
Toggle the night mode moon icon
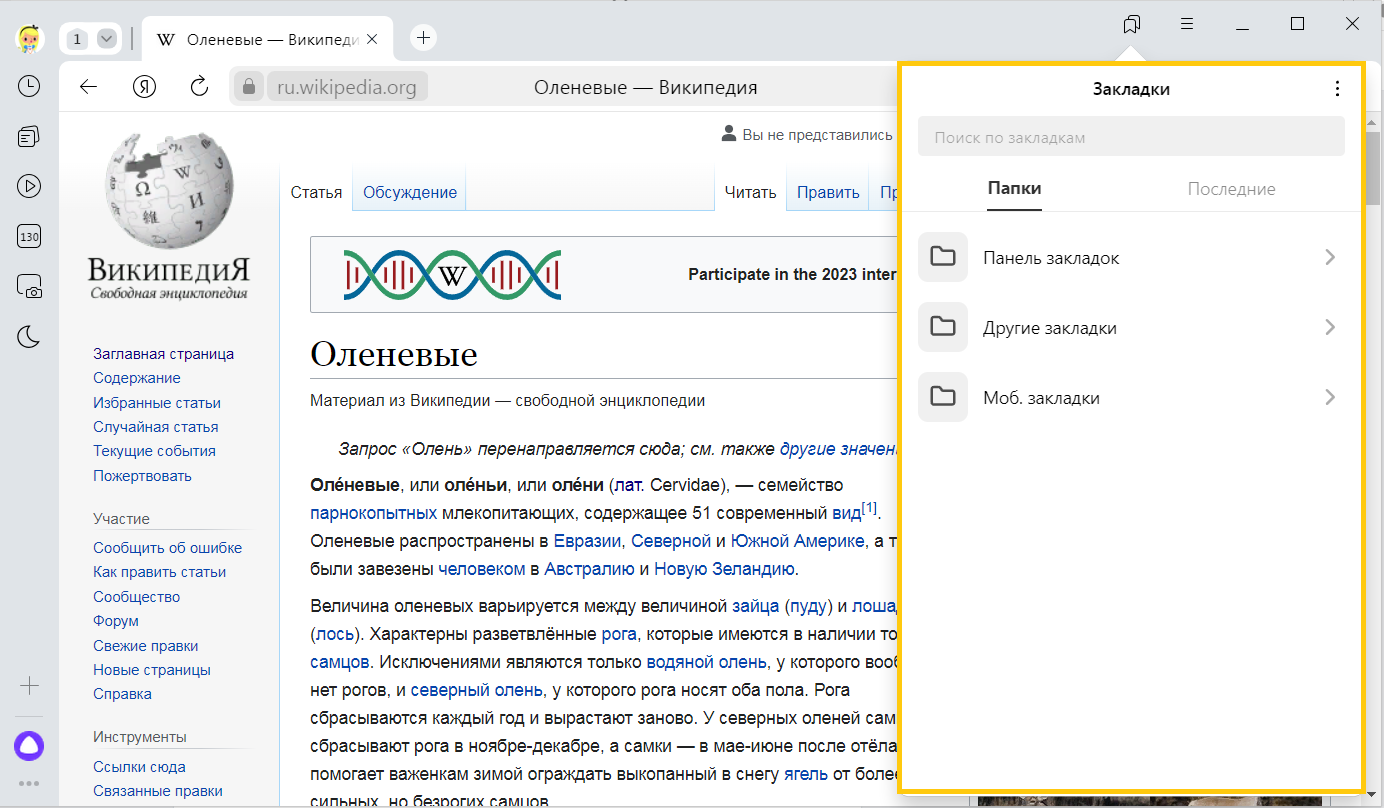pyautogui.click(x=29, y=337)
